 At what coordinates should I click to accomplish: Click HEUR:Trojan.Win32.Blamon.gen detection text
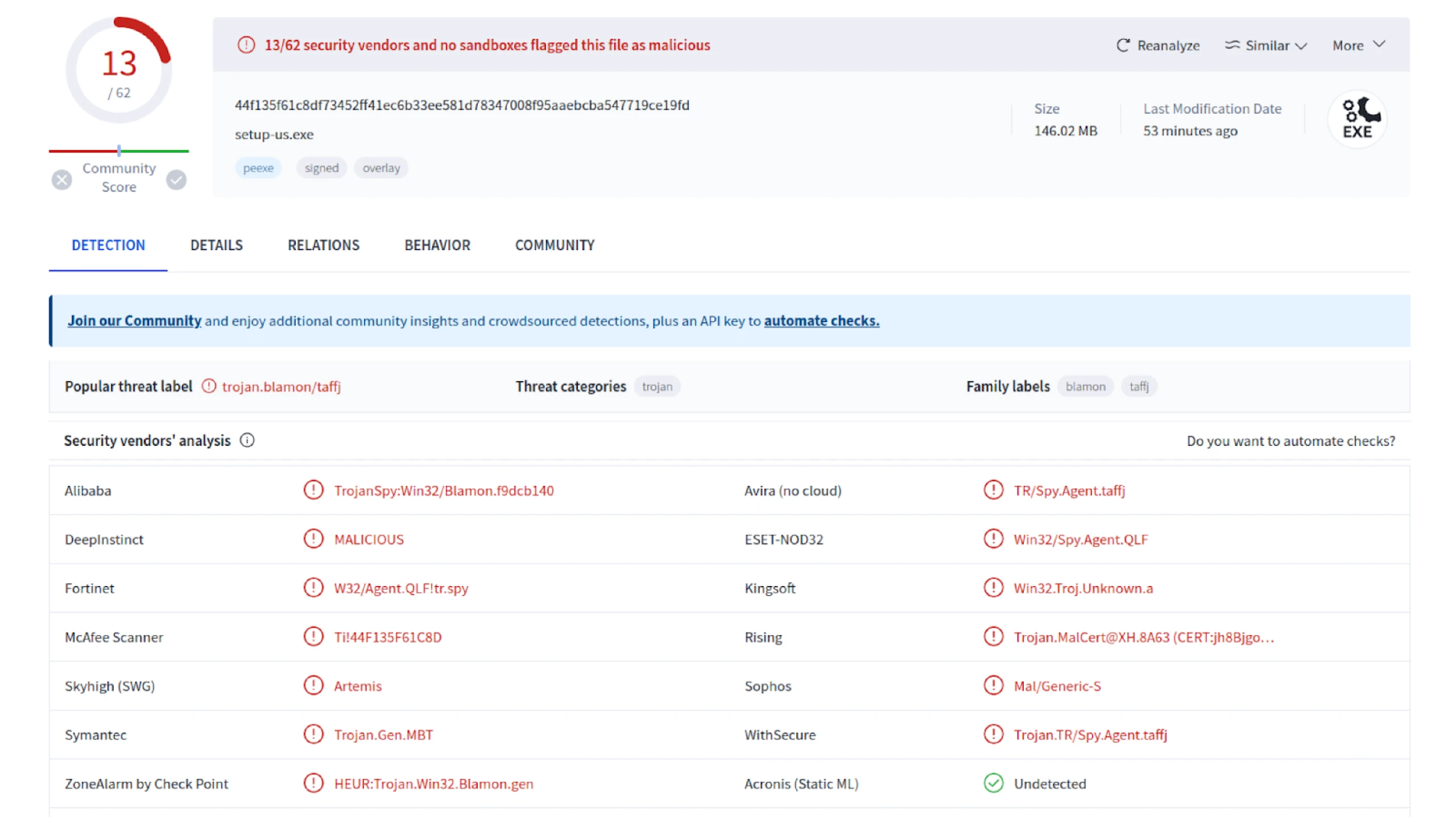click(x=433, y=784)
